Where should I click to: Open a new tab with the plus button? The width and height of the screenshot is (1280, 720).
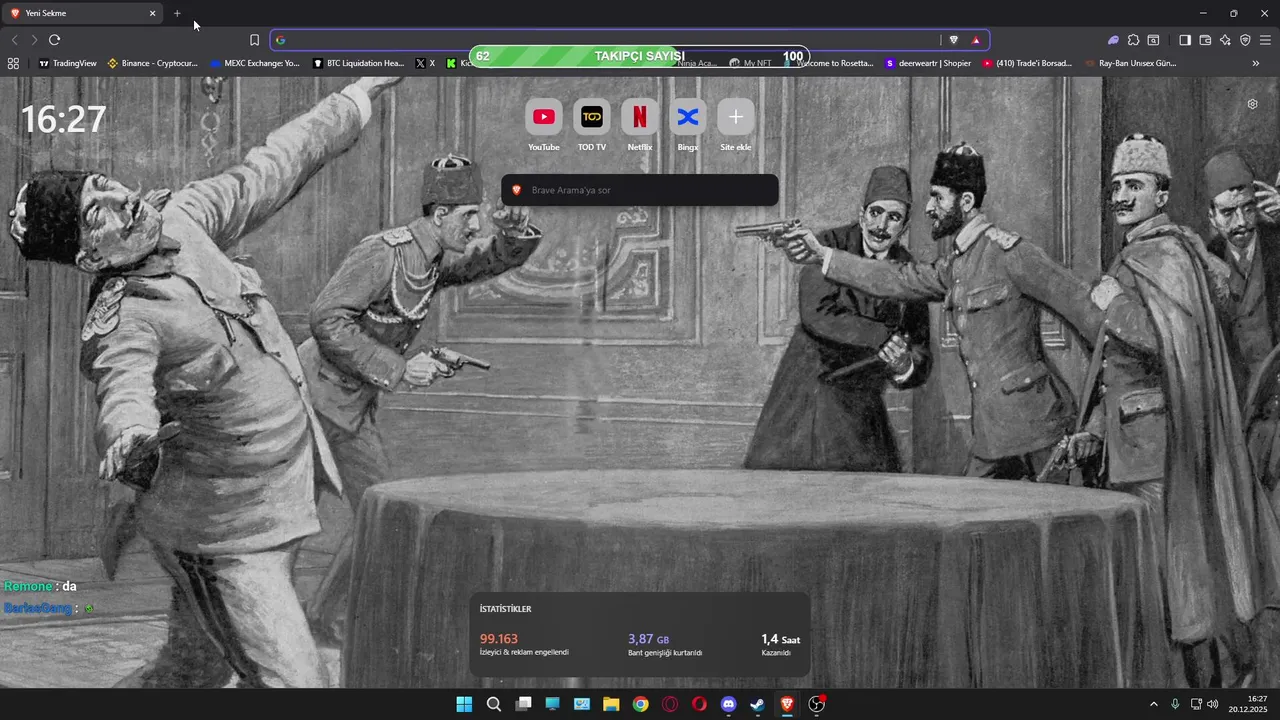(x=177, y=13)
